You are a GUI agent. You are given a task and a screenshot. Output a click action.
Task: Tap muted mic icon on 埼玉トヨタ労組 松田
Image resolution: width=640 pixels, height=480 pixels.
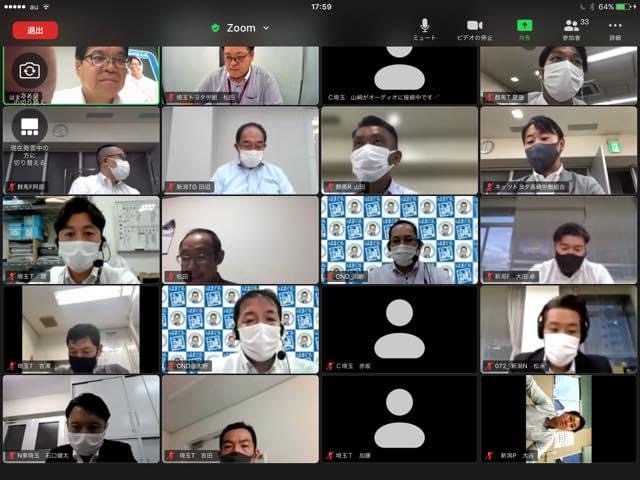point(171,98)
